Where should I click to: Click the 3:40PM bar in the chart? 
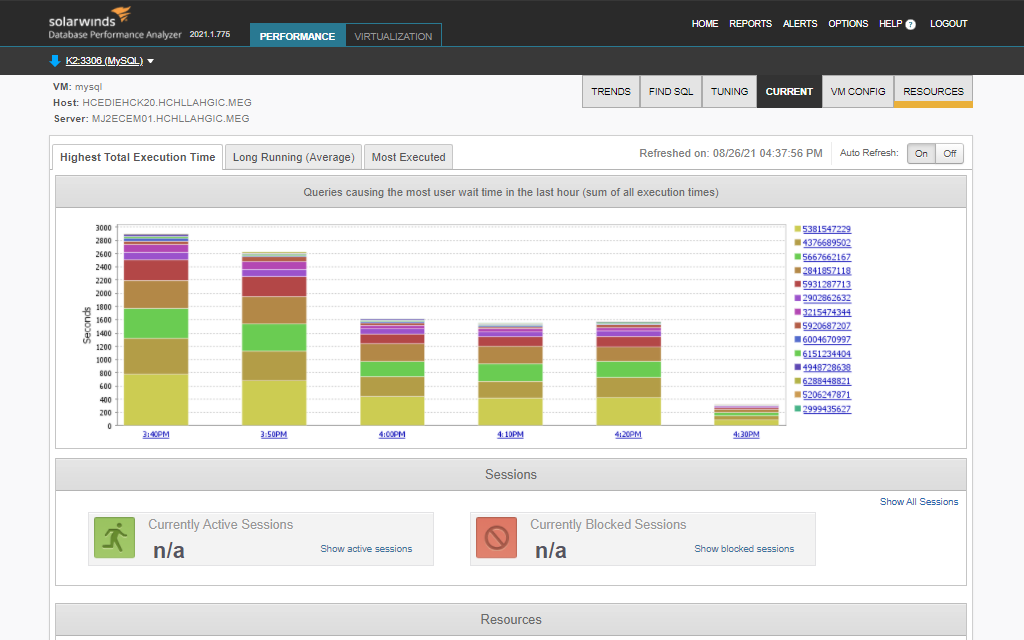click(x=155, y=330)
